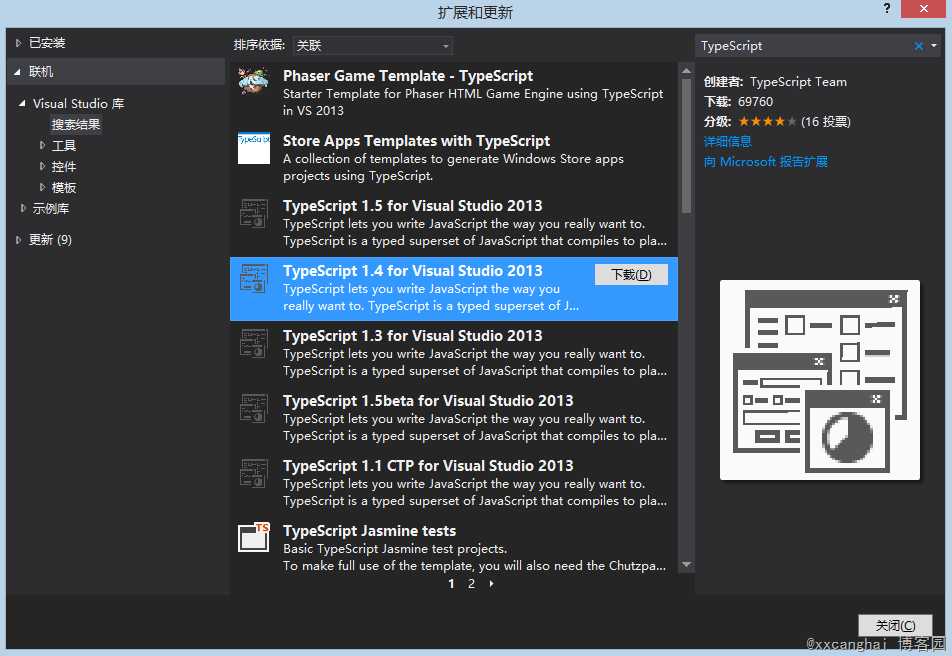Open the search box dropdown arrow
The height and width of the screenshot is (656, 952).
934,46
